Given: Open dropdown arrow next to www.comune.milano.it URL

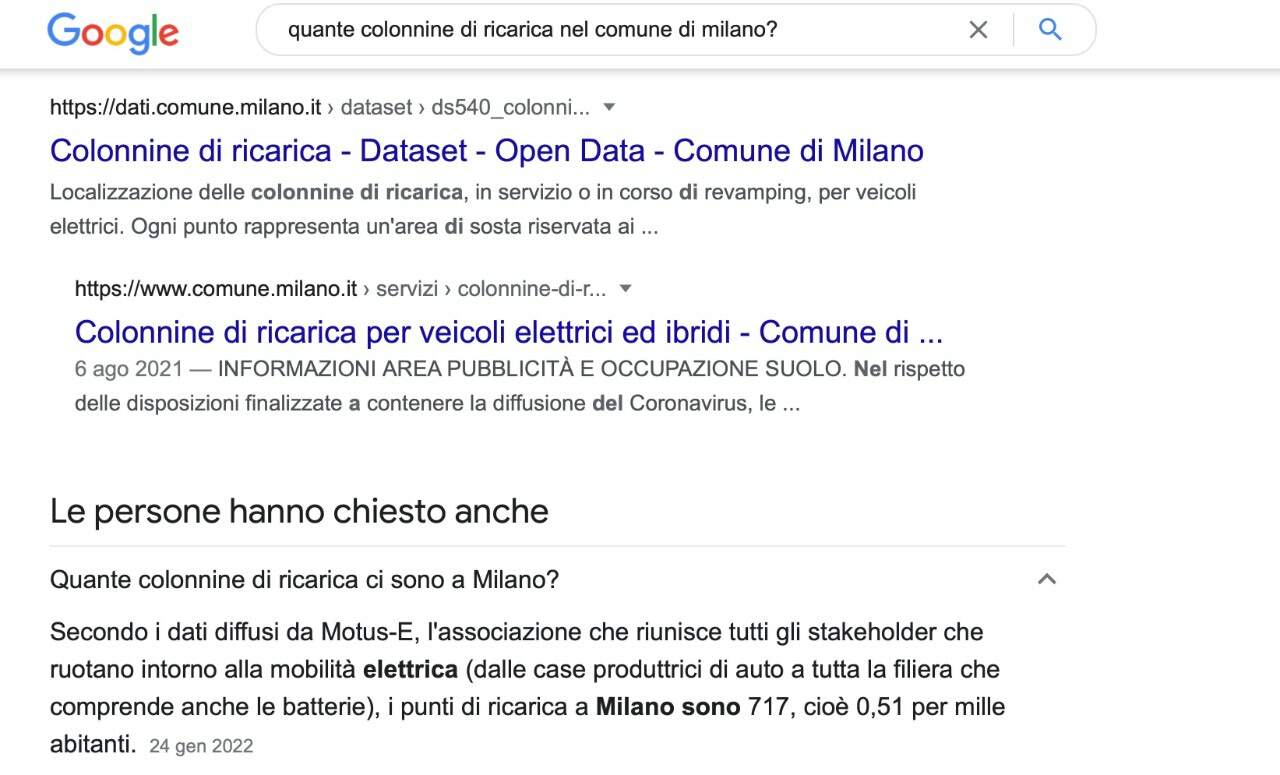Looking at the screenshot, I should click(626, 288).
